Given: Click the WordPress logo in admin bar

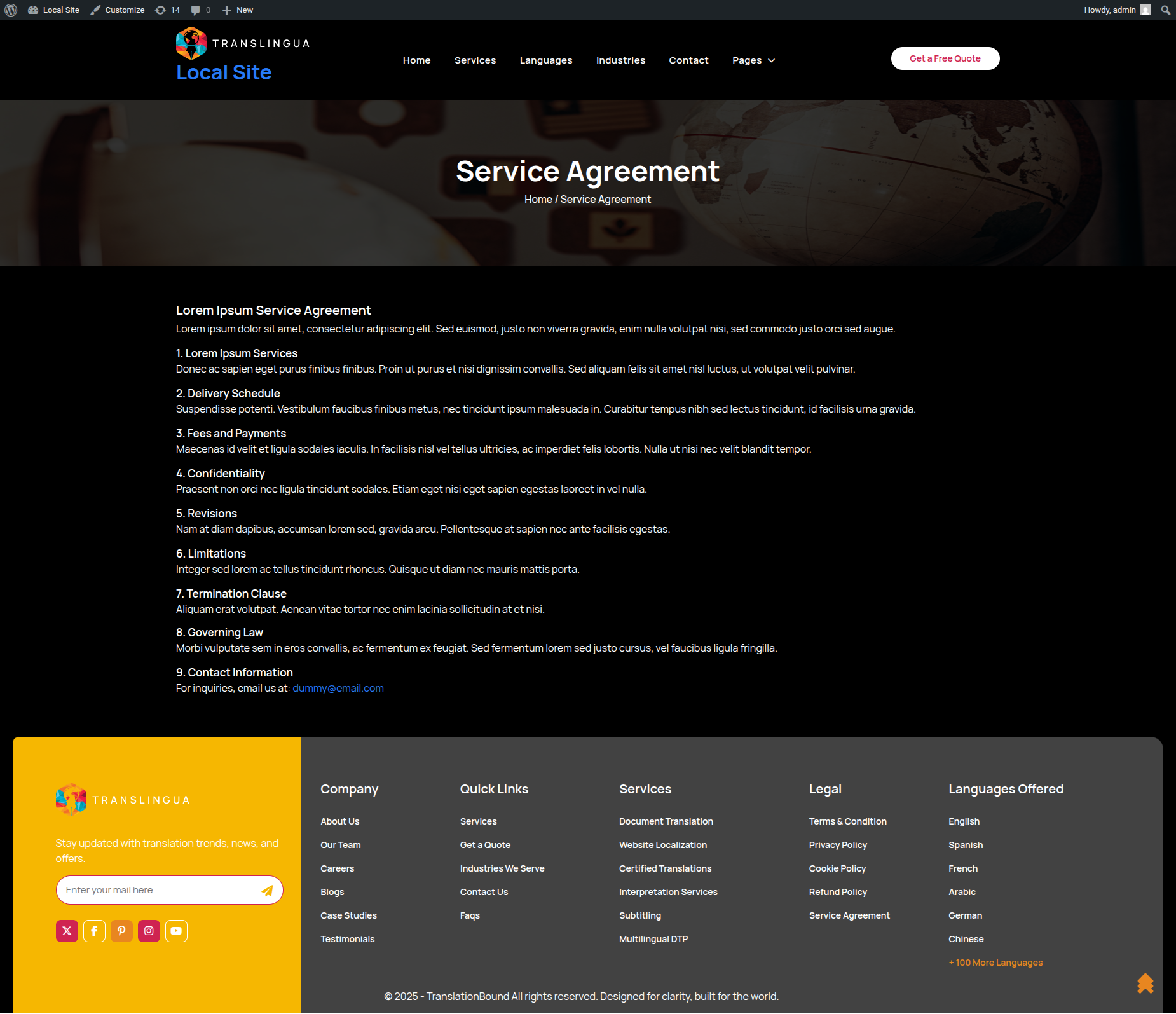Looking at the screenshot, I should pos(11,10).
